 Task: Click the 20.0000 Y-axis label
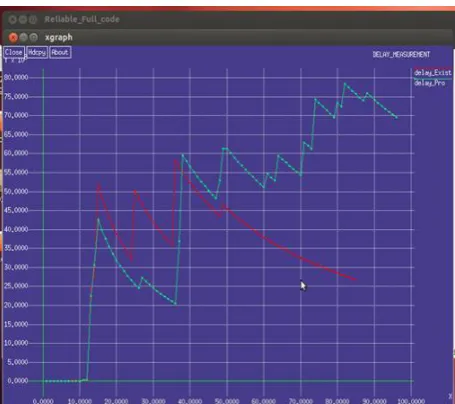click(16, 305)
